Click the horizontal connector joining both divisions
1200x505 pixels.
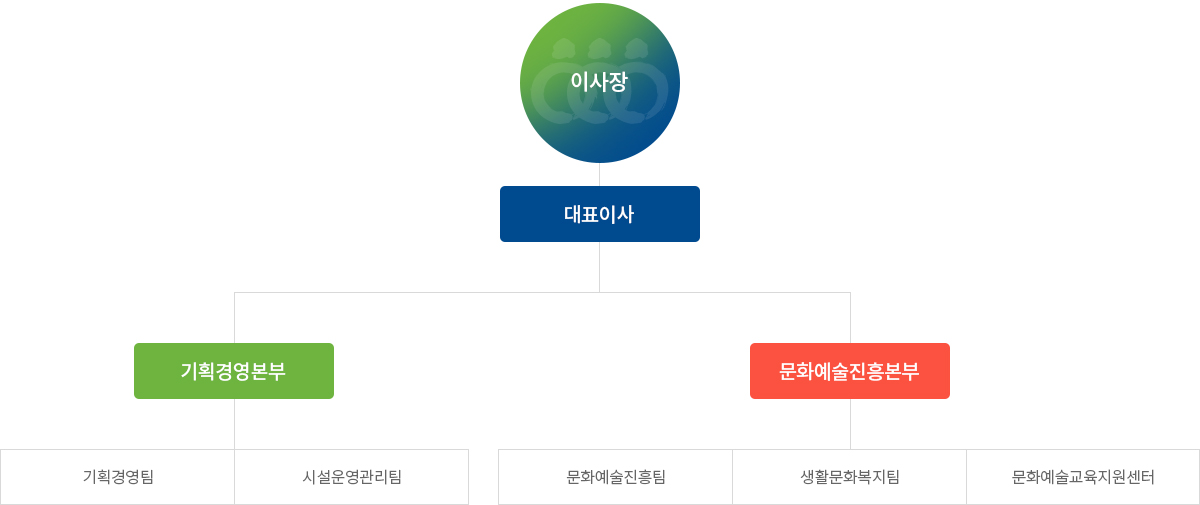pos(542,292)
